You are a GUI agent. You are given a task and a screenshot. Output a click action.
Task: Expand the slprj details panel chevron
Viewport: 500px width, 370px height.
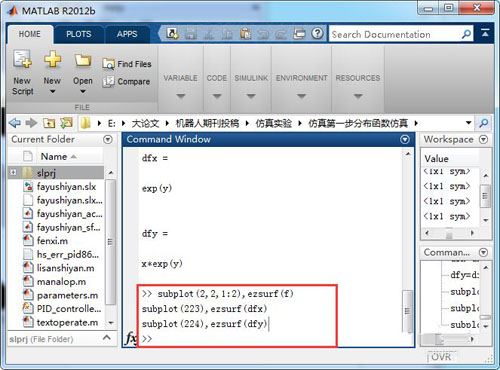coord(107,338)
